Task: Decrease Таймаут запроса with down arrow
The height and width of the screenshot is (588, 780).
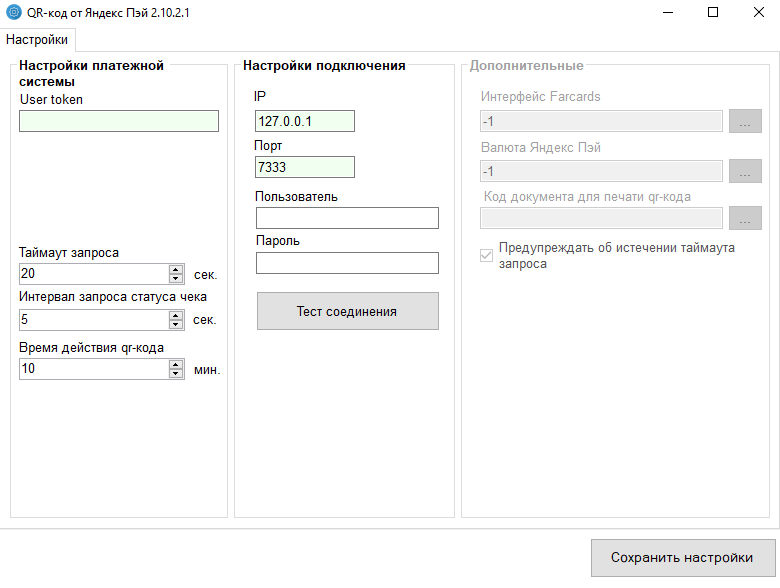Action: pos(177,279)
